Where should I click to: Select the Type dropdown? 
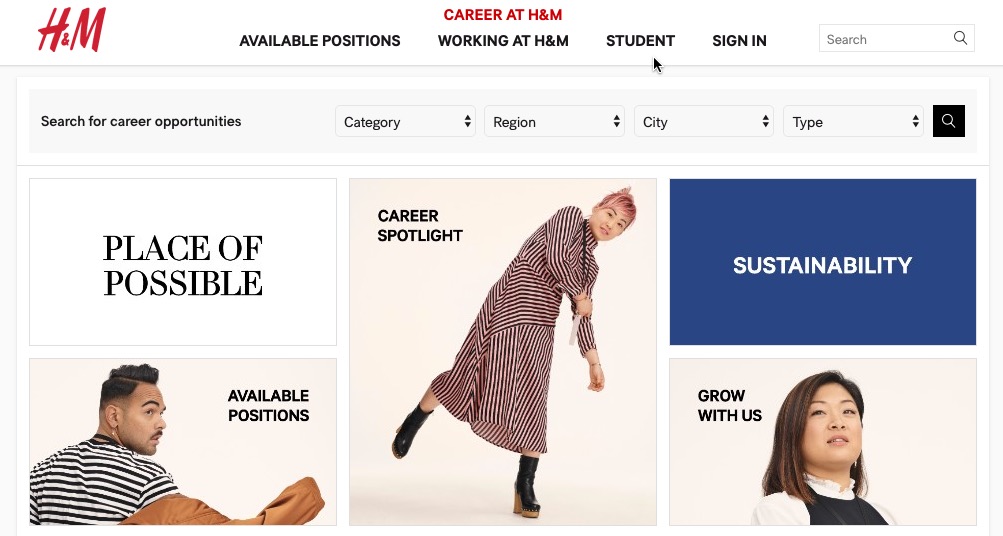(x=853, y=122)
